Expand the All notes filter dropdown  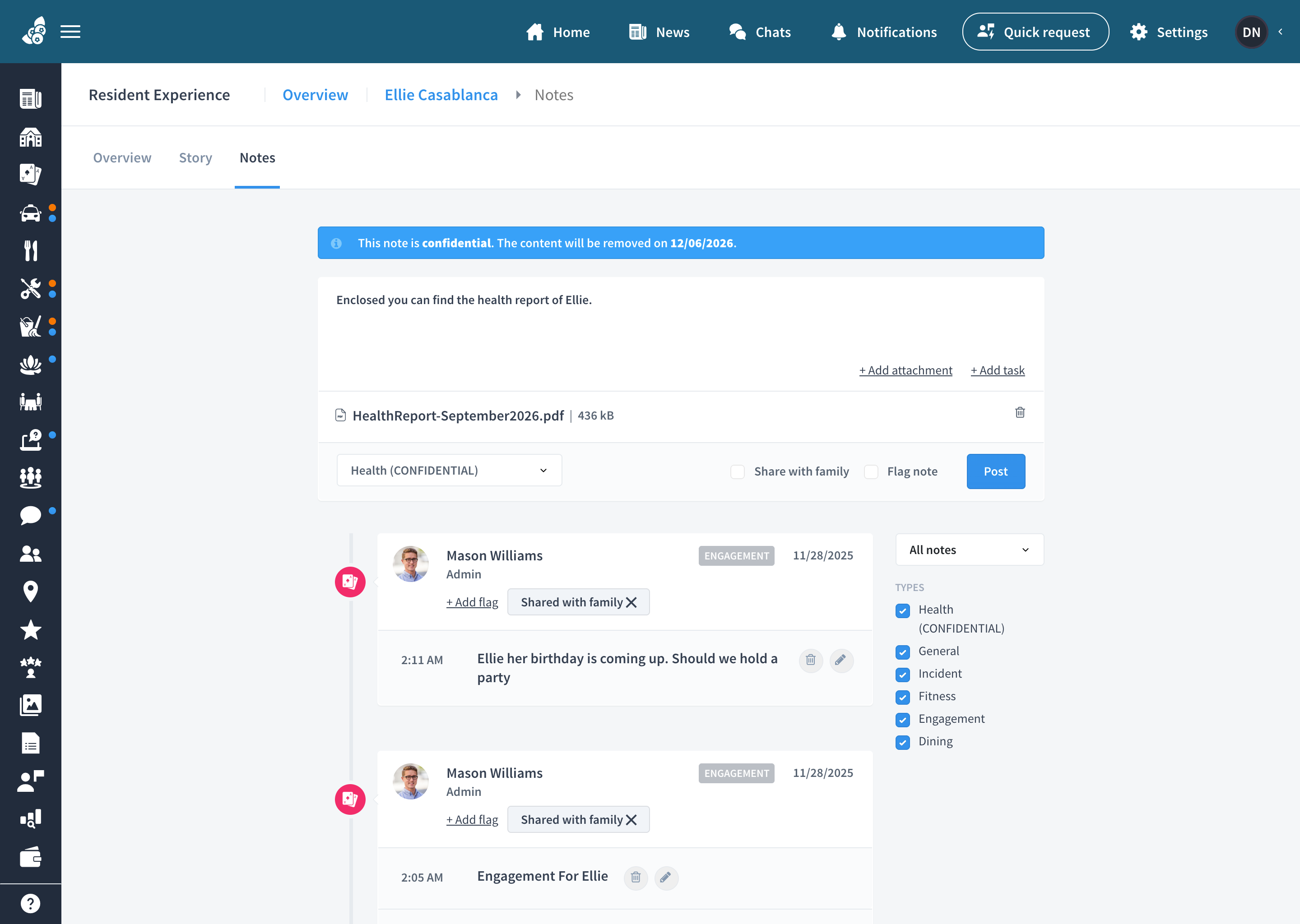point(969,550)
